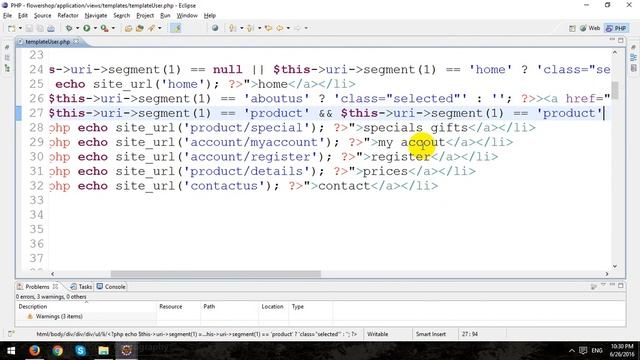Screen dimensions: 640x360
Task: Switch to the Console tab
Action: click(x=111, y=287)
